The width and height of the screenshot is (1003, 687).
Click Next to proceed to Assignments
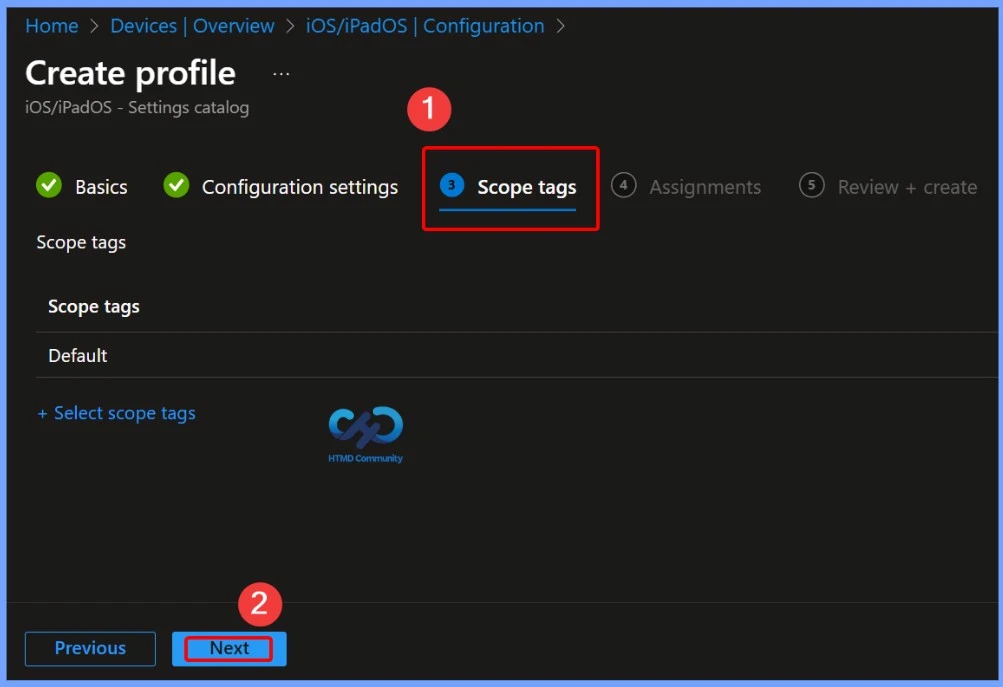pyautogui.click(x=228, y=648)
